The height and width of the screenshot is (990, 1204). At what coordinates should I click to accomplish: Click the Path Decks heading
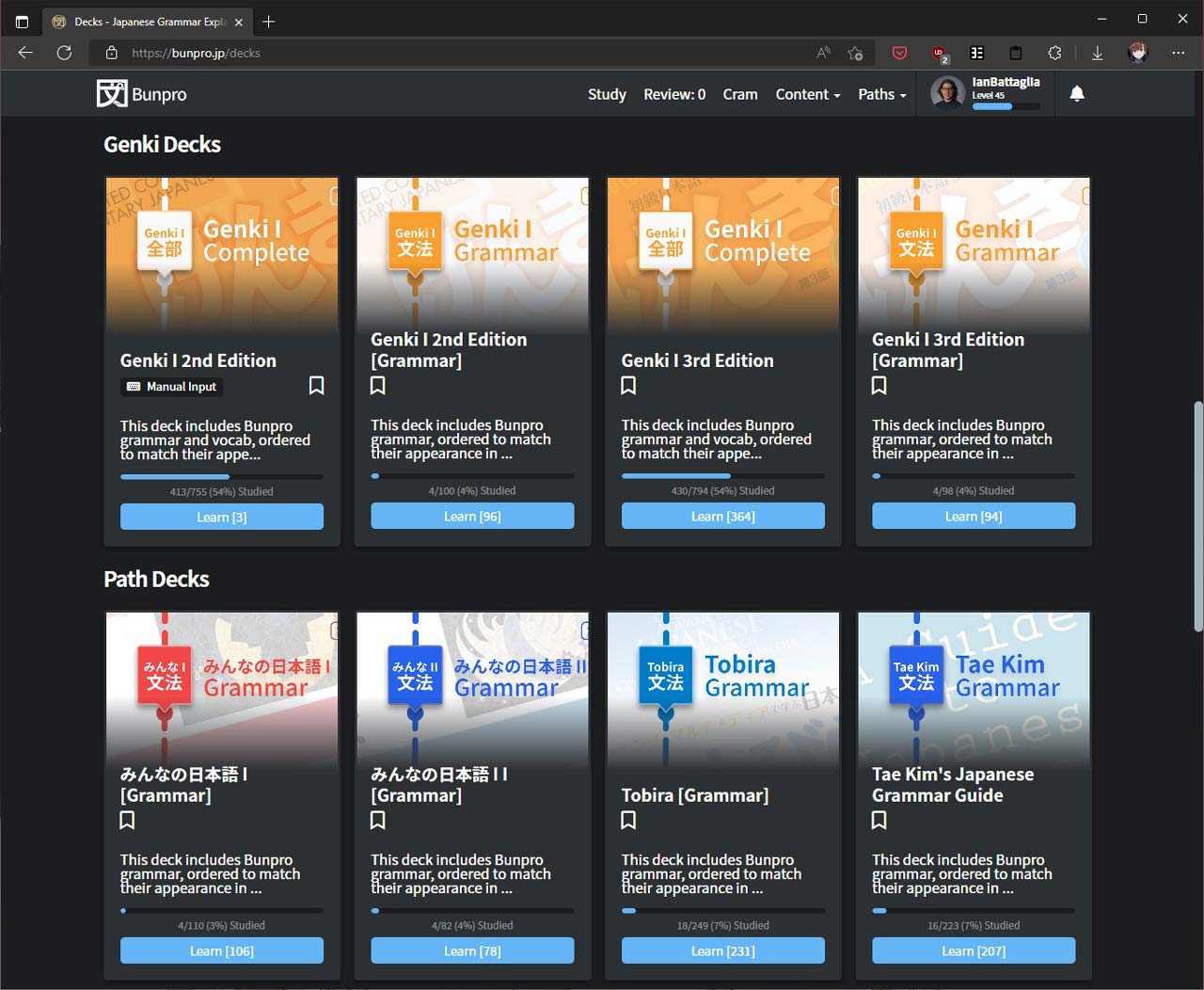pos(156,579)
